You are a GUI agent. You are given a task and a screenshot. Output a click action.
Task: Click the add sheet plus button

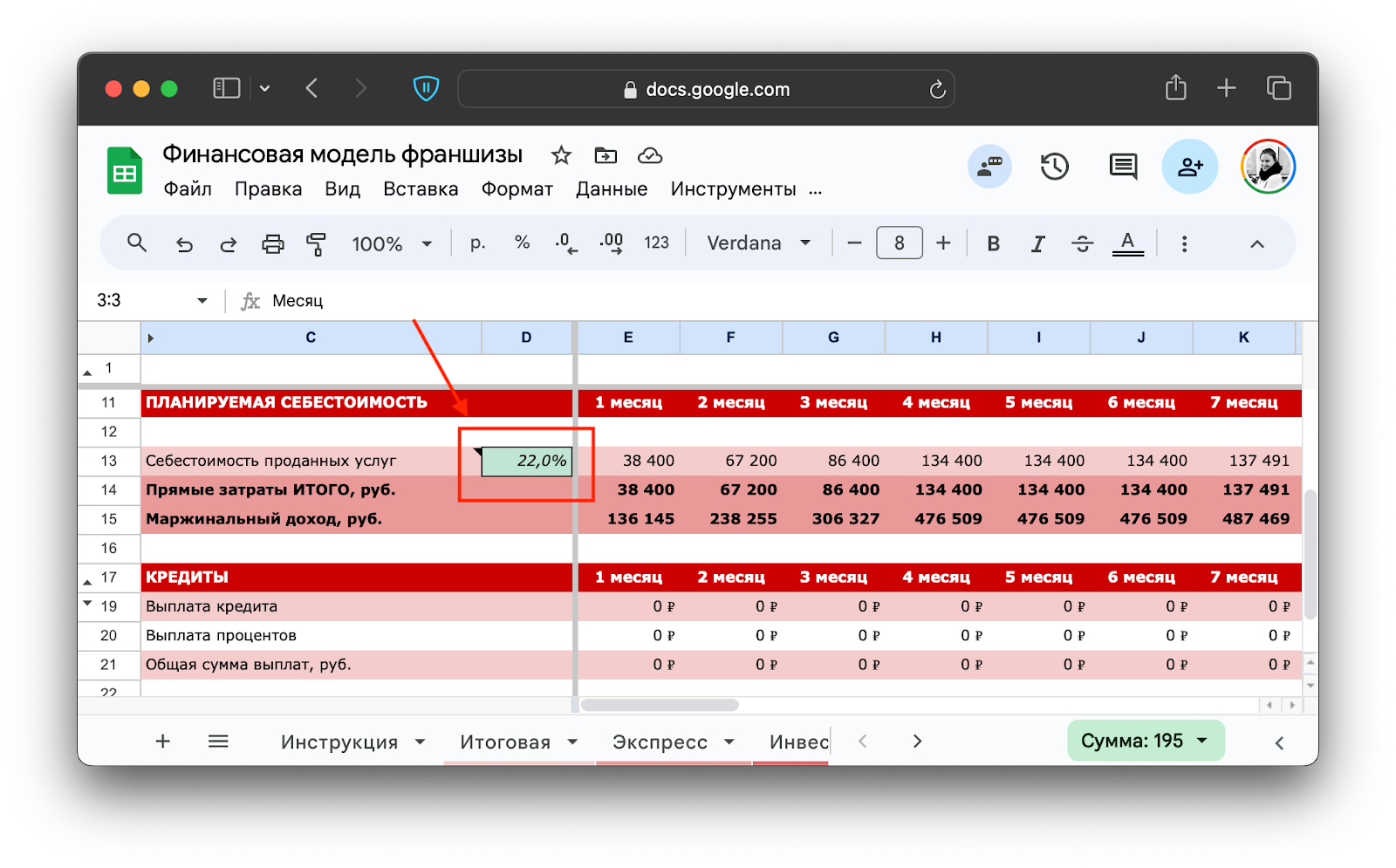coord(163,742)
